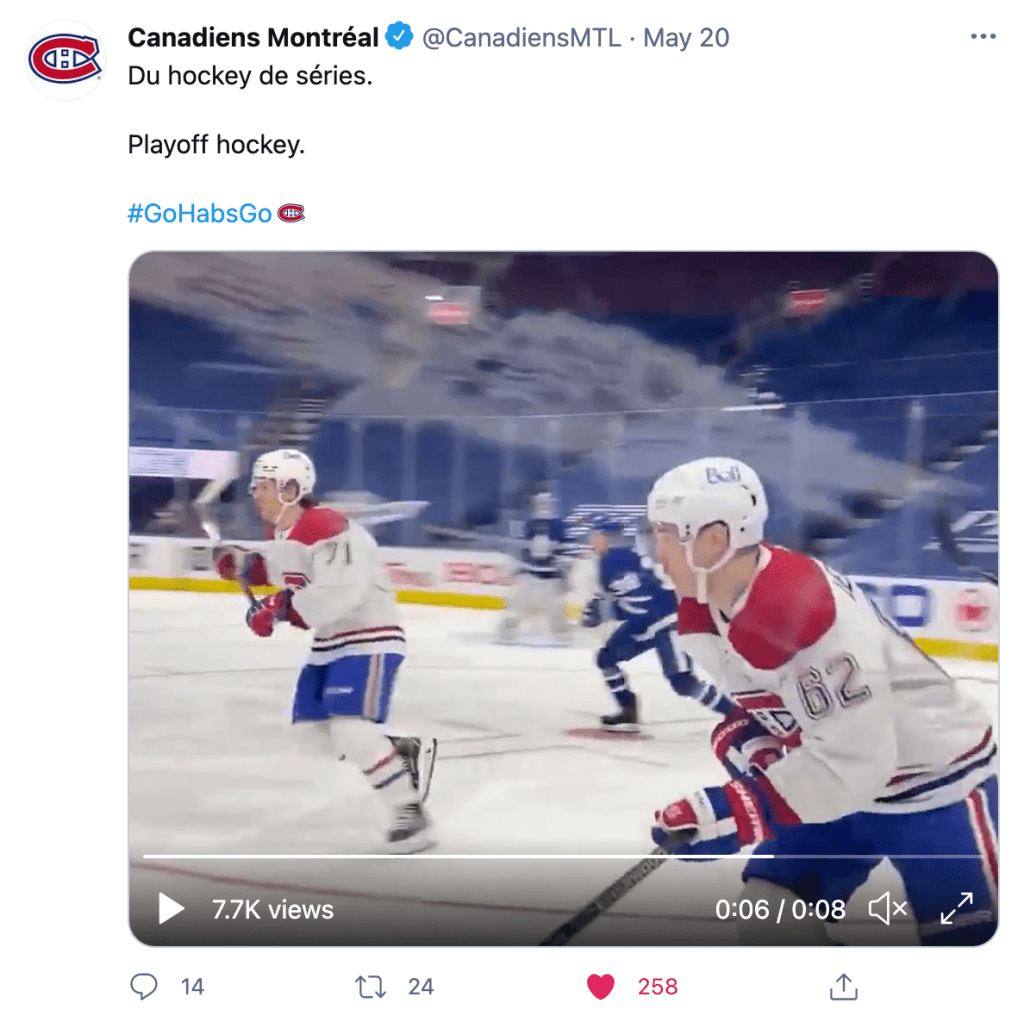Open the May 20 tweet timestamp
1024x1022 pixels.
point(686,38)
